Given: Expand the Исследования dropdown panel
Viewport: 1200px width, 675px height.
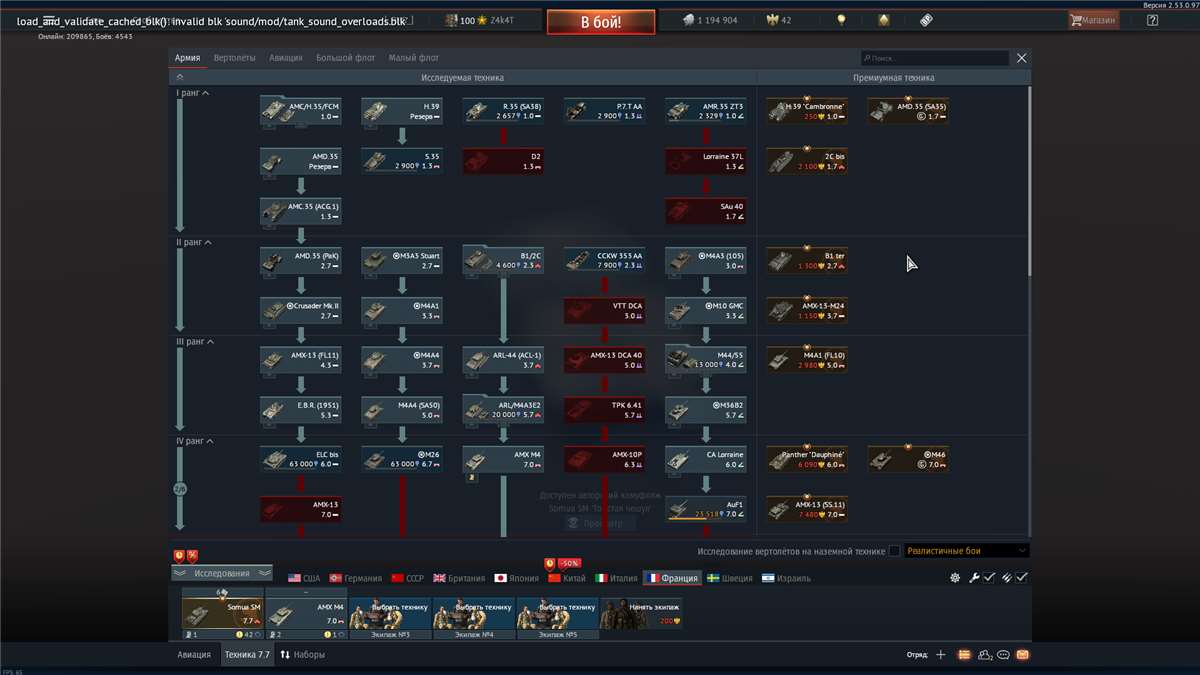Looking at the screenshot, I should point(221,573).
